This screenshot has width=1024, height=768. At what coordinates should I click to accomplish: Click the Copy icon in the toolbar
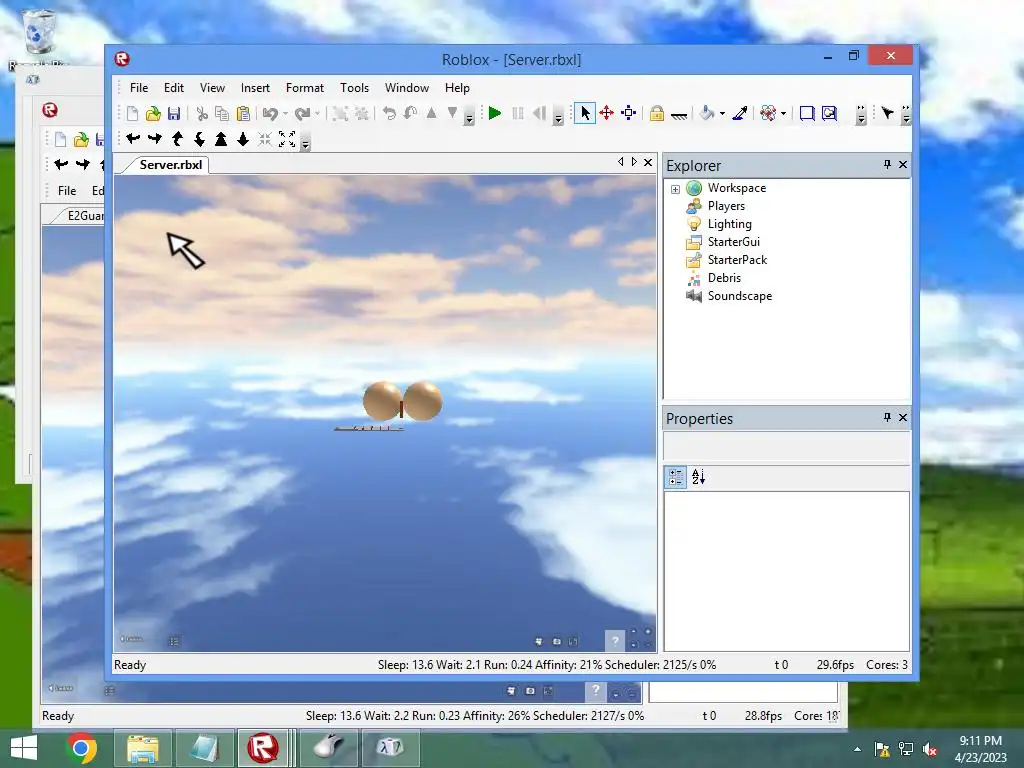point(222,114)
